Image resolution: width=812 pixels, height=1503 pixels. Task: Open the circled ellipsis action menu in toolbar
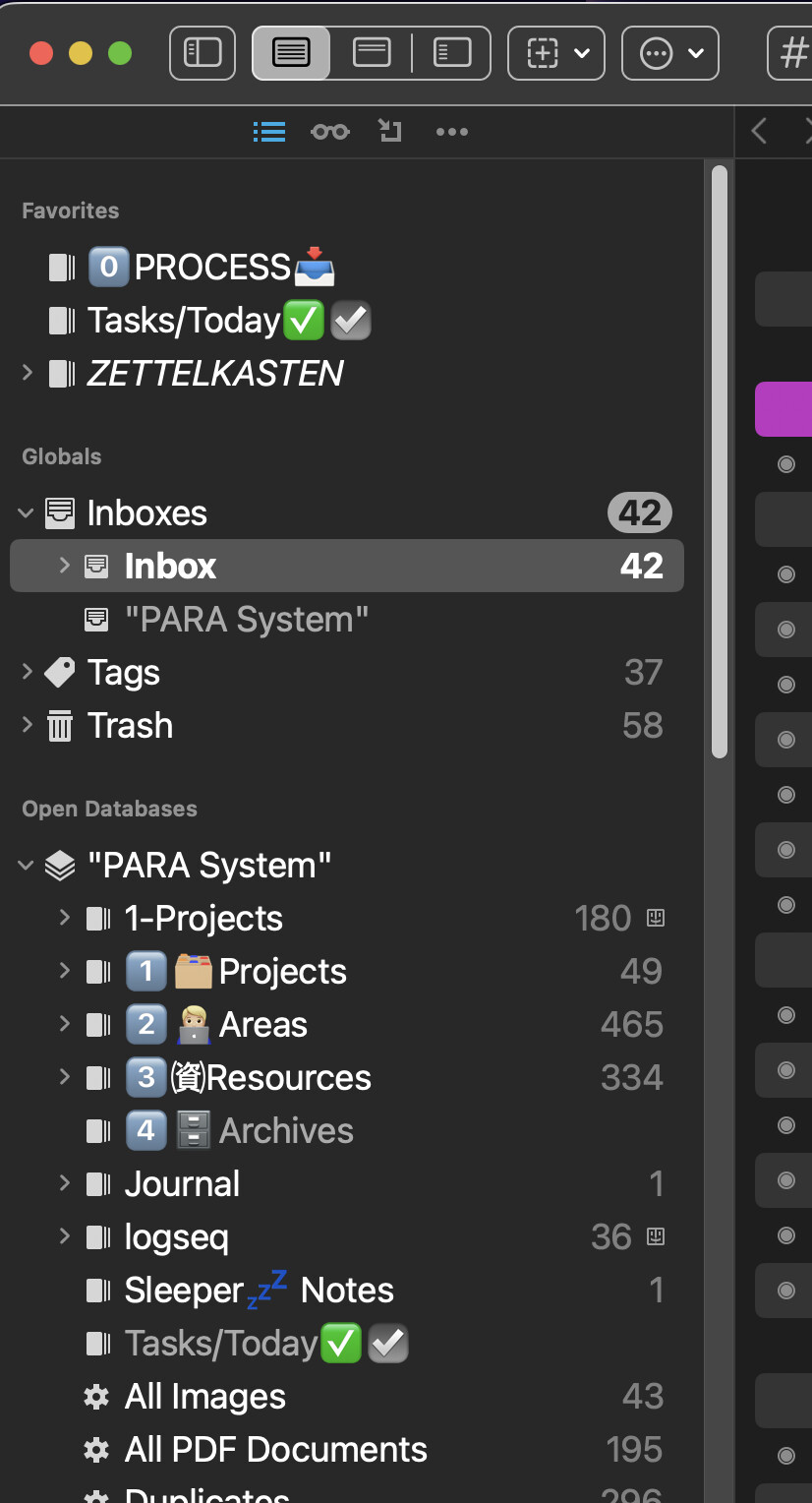pos(670,53)
